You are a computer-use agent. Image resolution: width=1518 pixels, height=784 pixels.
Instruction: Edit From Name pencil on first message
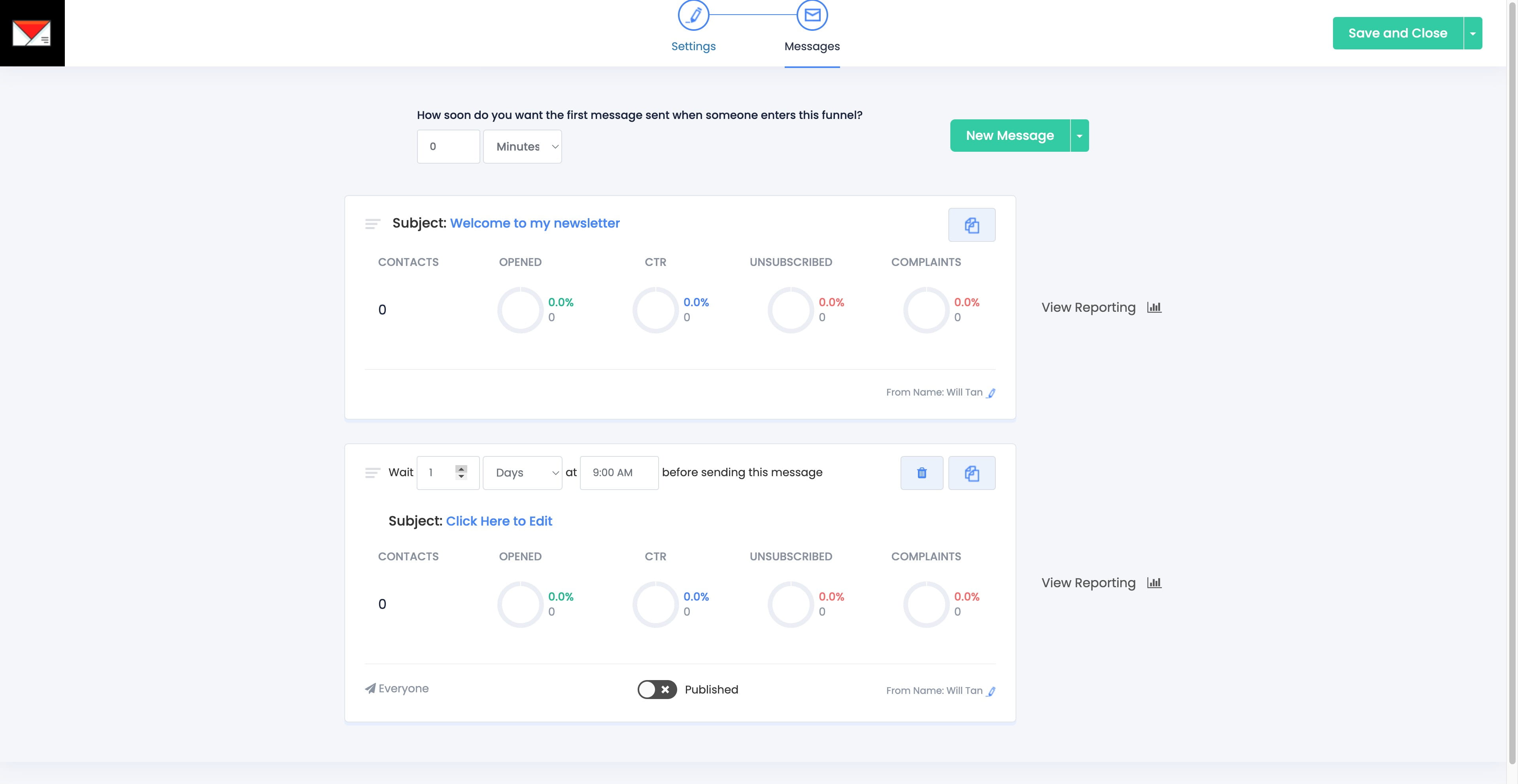tap(991, 393)
